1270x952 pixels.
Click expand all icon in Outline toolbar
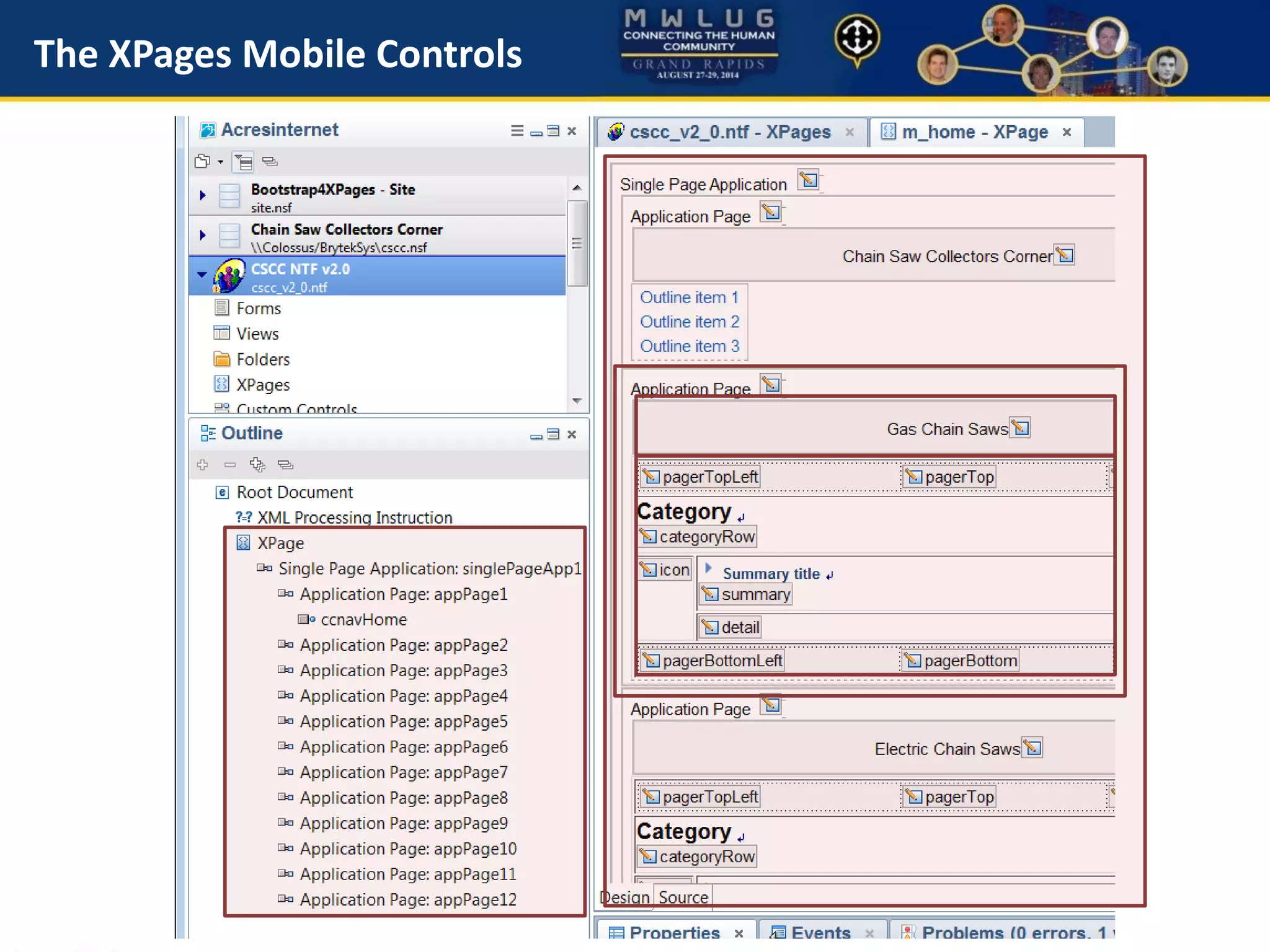coord(257,465)
